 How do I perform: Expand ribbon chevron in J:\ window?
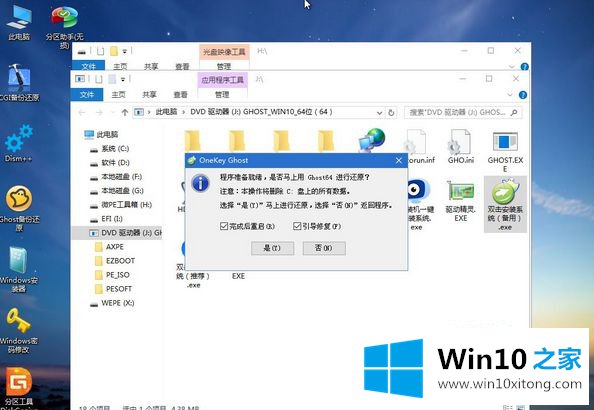coord(510,95)
